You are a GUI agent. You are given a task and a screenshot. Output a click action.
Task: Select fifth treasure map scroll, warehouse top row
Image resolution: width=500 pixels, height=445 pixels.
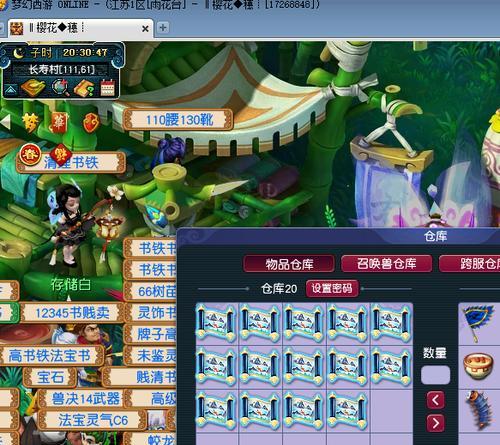(x=392, y=324)
